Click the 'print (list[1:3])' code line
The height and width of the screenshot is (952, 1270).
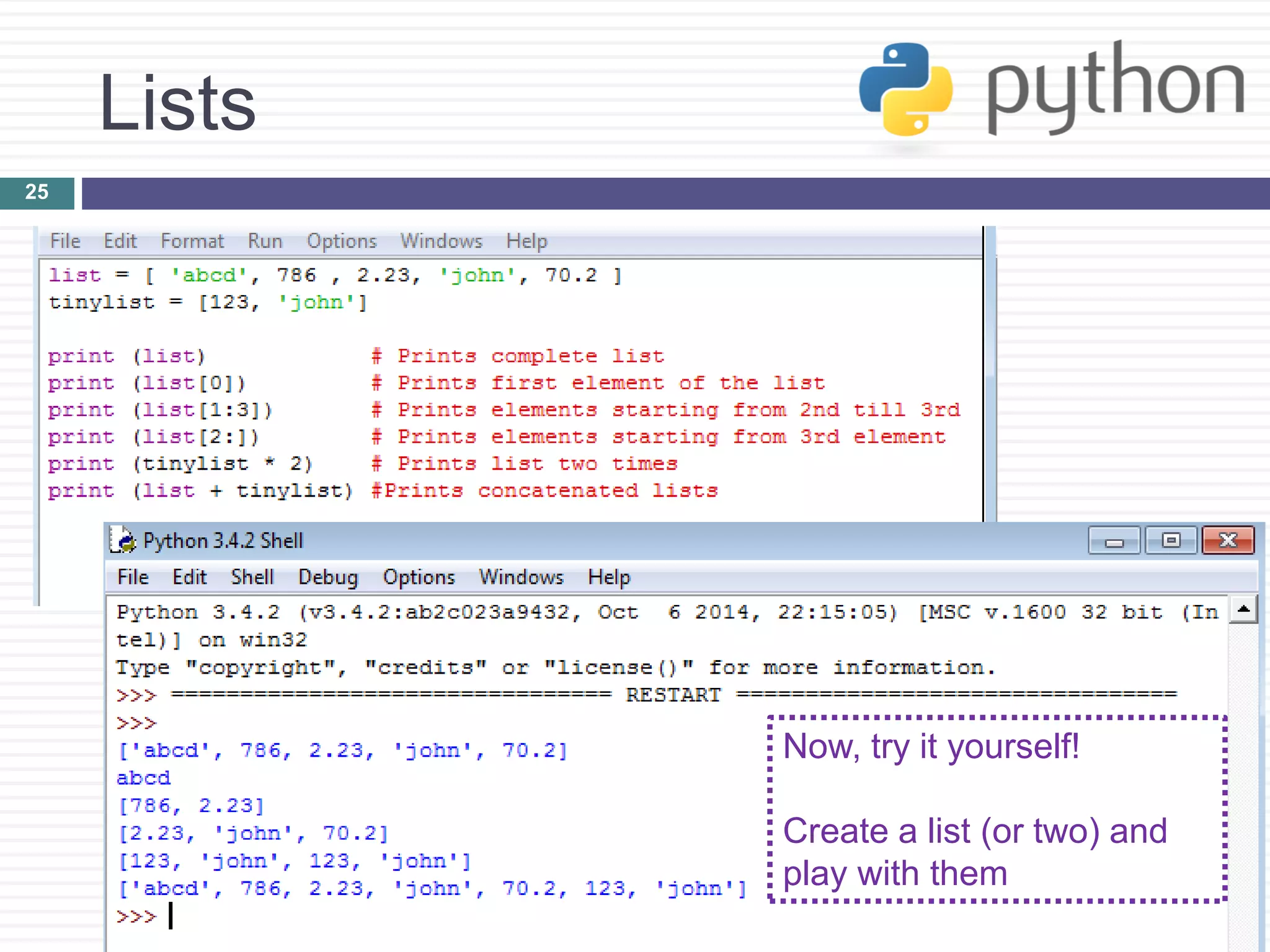161,410
